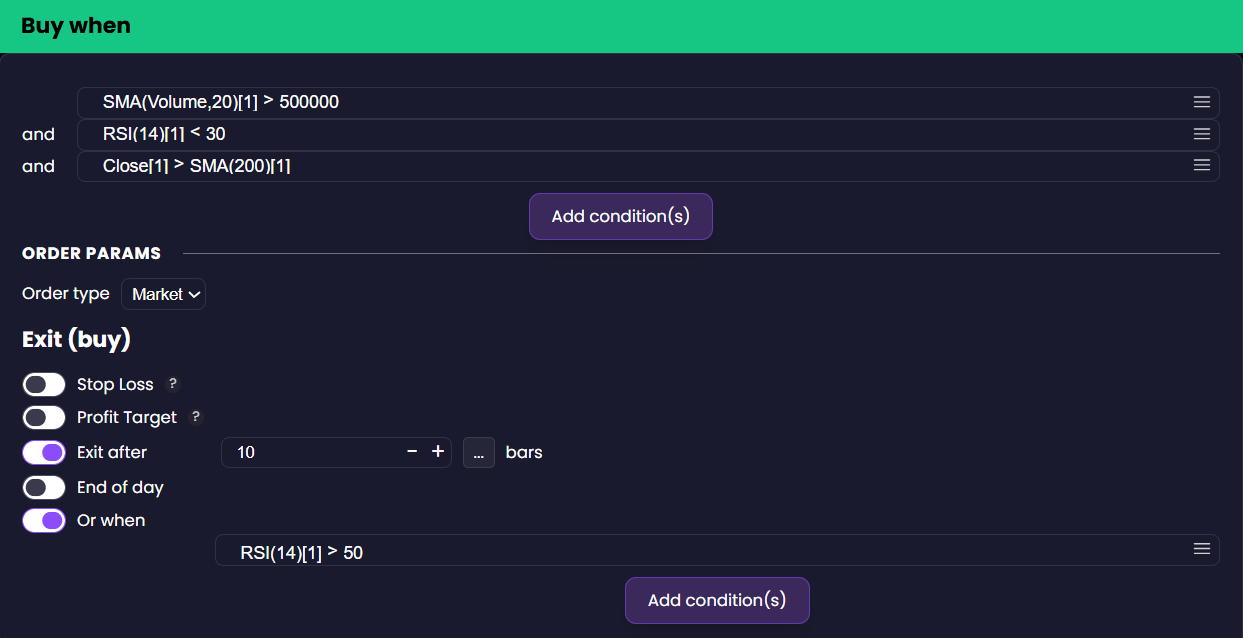Increase exit bars with the plus button
The image size is (1243, 638).
click(x=437, y=452)
